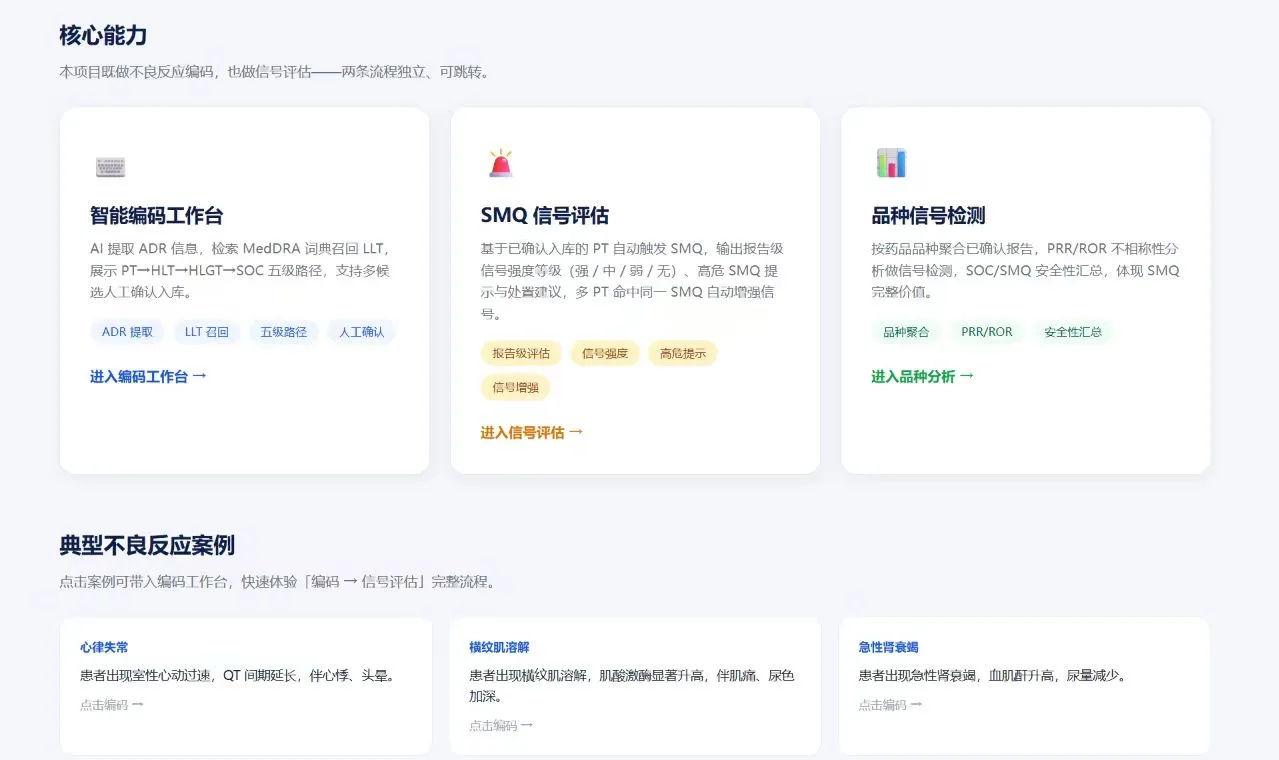Select the LLT 召回 tag
Image resolution: width=1279 pixels, height=760 pixels.
(x=207, y=332)
